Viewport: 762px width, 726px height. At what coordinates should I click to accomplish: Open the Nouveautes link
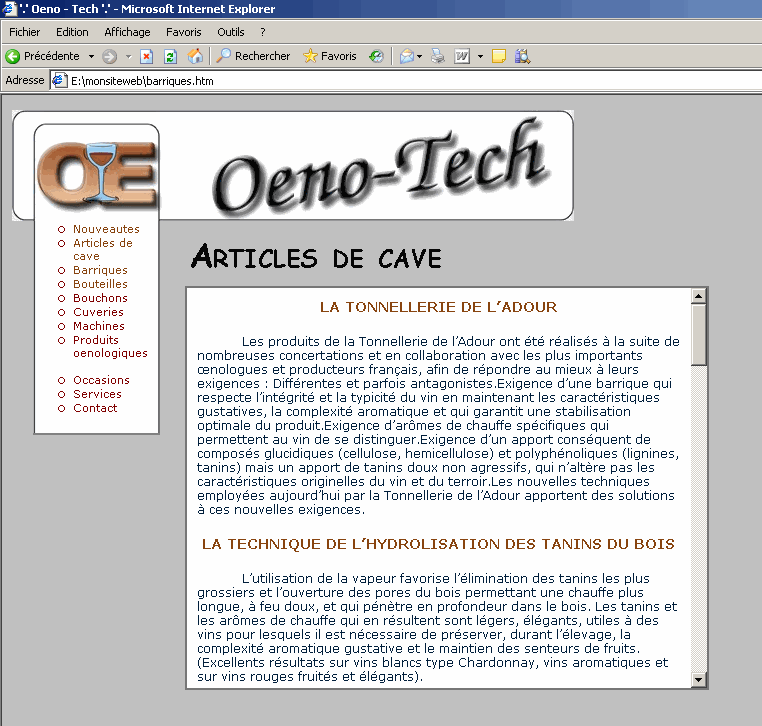point(106,229)
